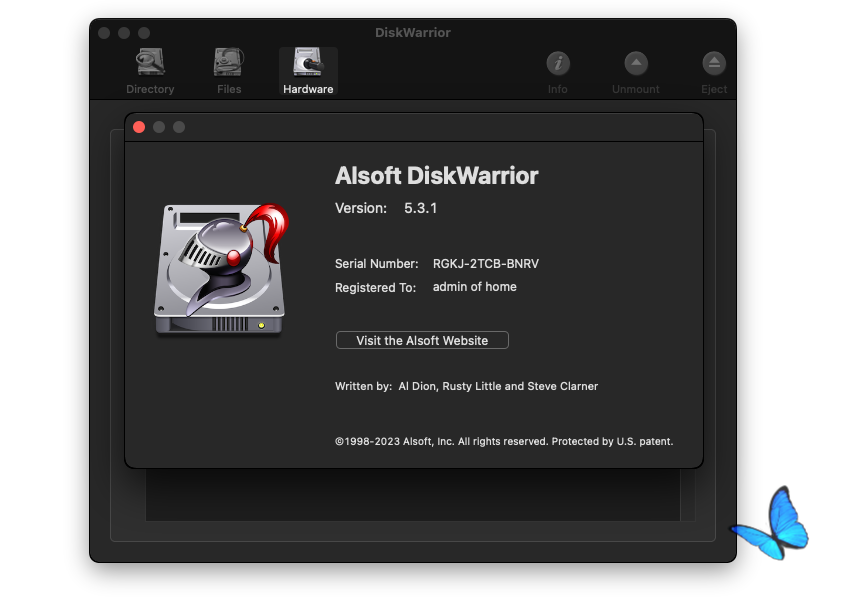The image size is (843, 597).
Task: Click the DiskWarrior main window title
Action: (413, 33)
